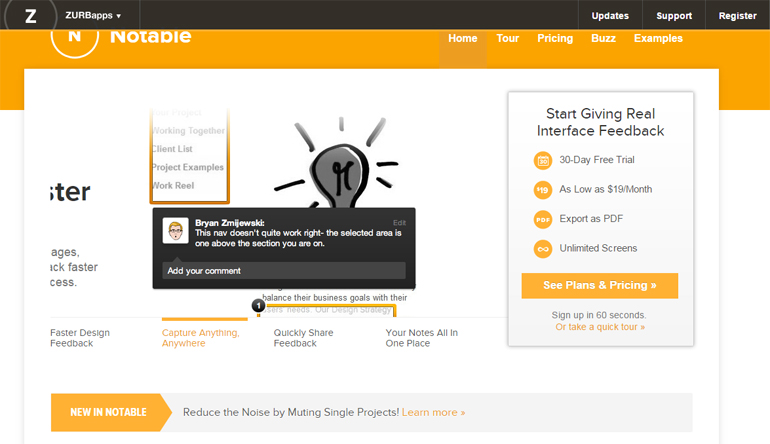Click 'Learn more »' link in news banner
The image size is (770, 444).
pos(433,413)
